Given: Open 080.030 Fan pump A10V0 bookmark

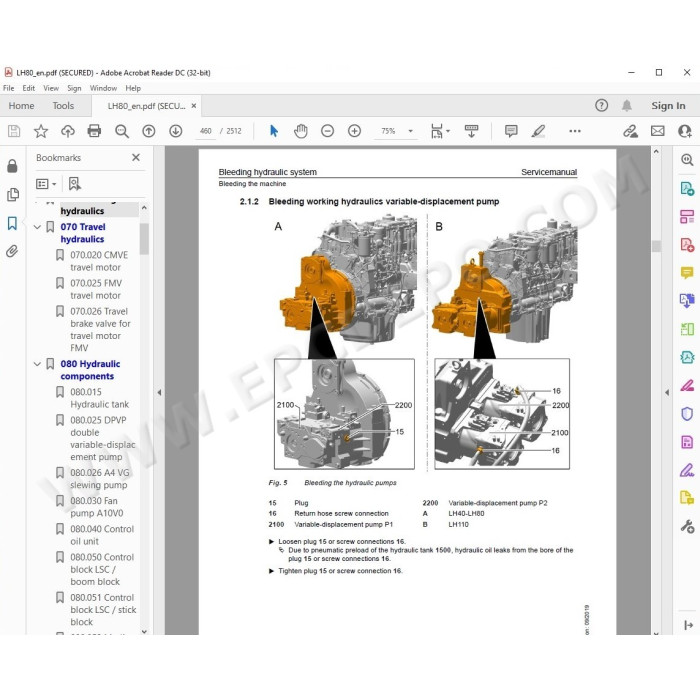Looking at the screenshot, I should click(x=96, y=507).
